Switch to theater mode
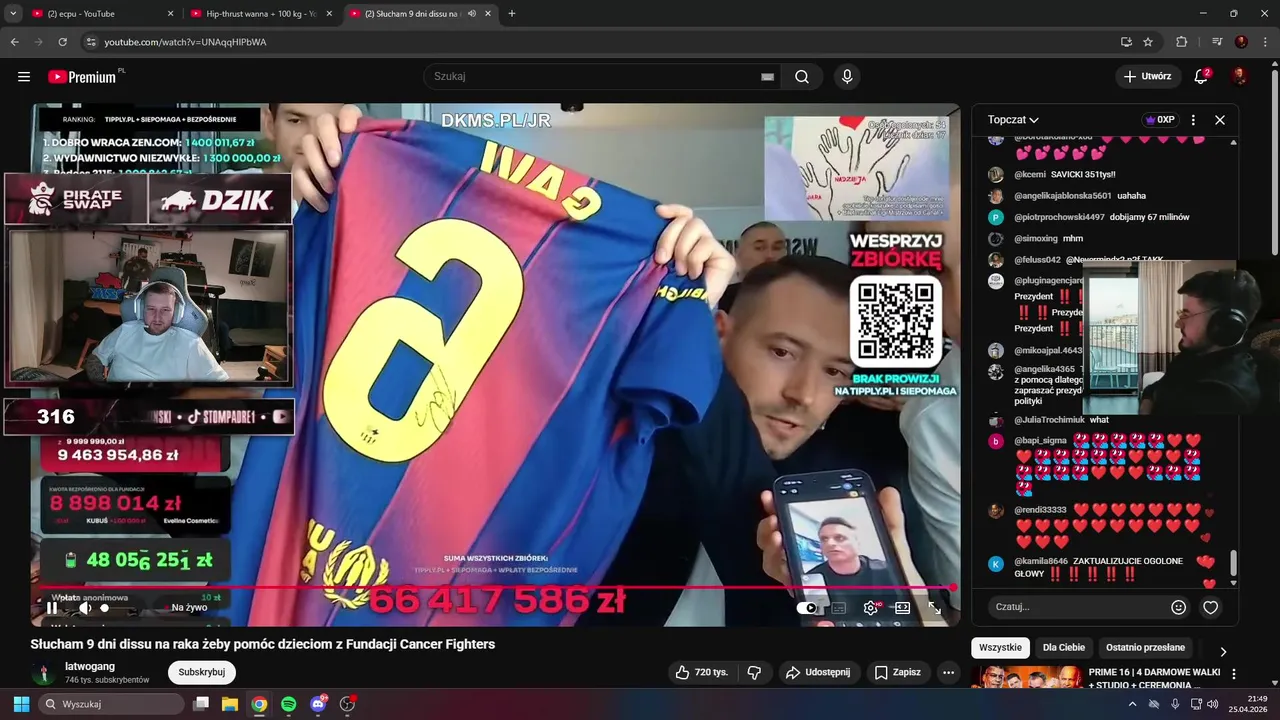Image resolution: width=1280 pixels, height=720 pixels. point(902,607)
